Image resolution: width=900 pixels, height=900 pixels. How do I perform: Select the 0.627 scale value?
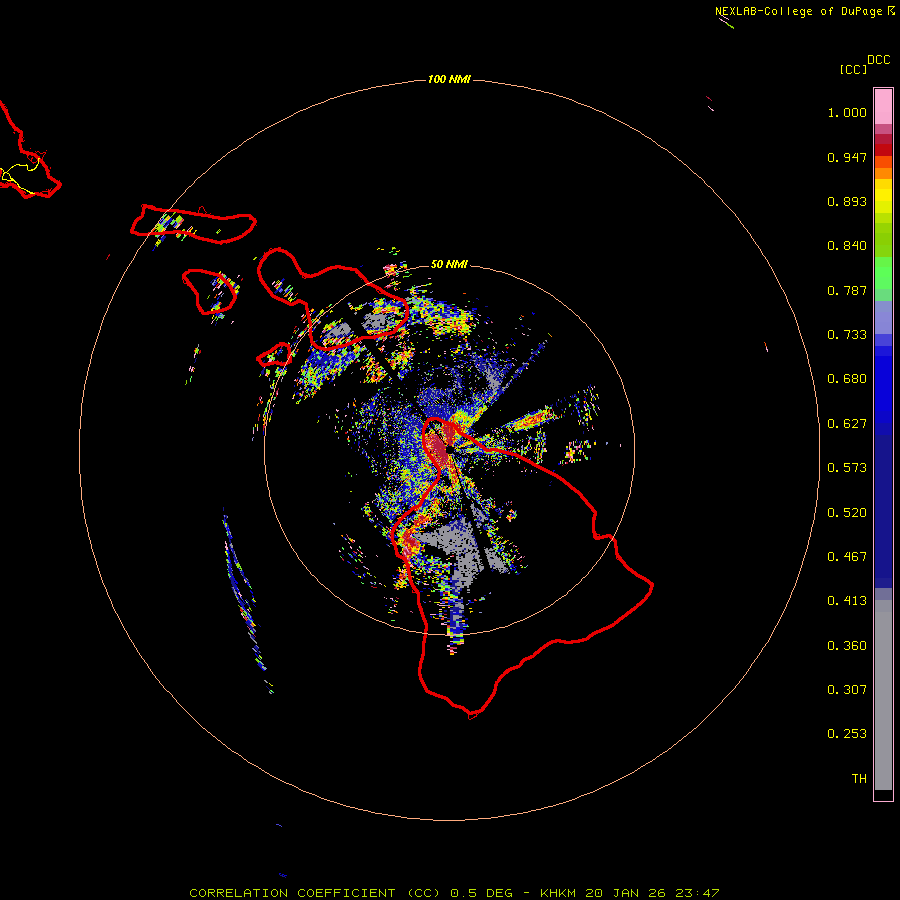tap(847, 424)
